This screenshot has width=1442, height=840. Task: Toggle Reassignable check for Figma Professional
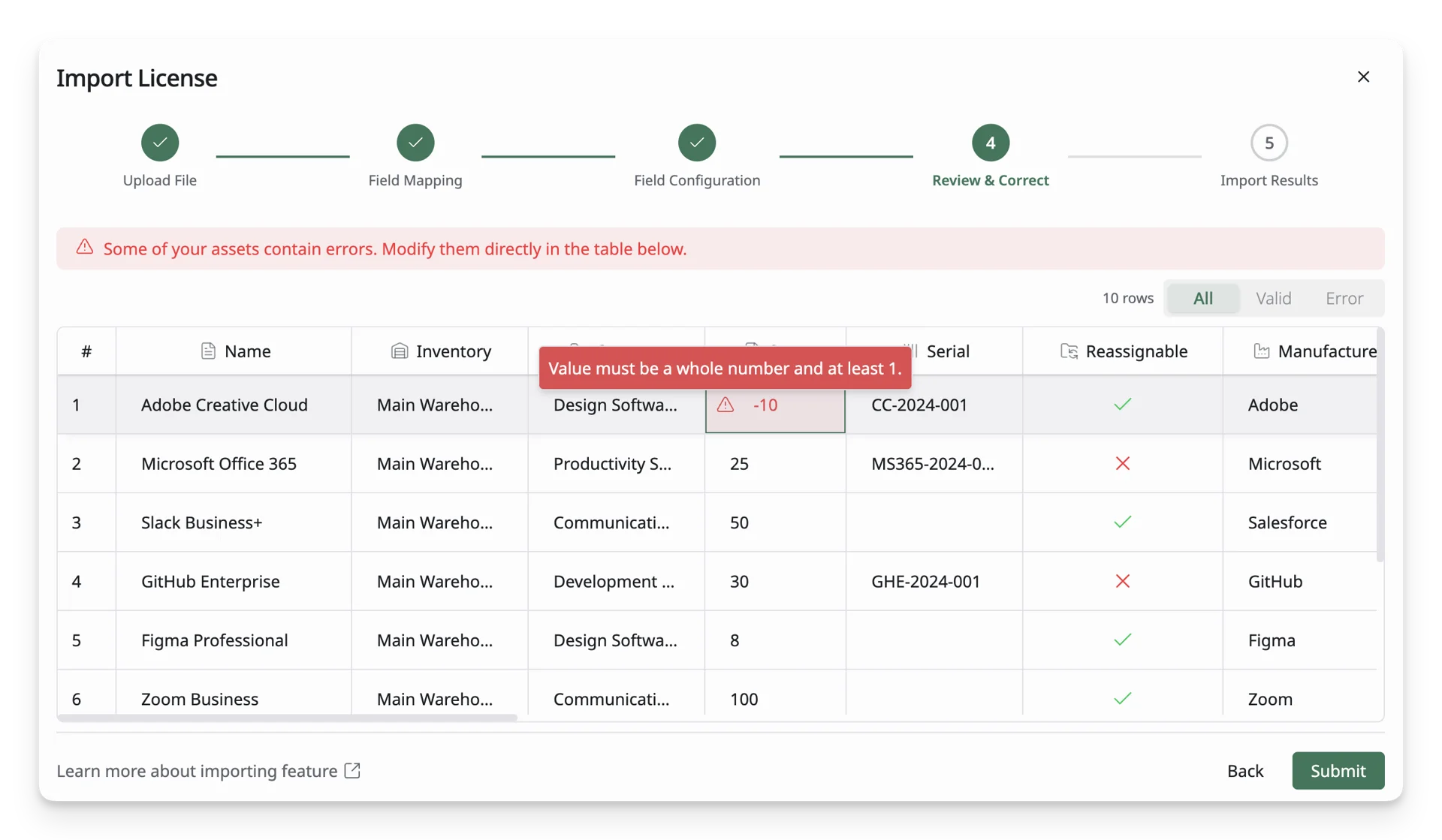point(1123,640)
